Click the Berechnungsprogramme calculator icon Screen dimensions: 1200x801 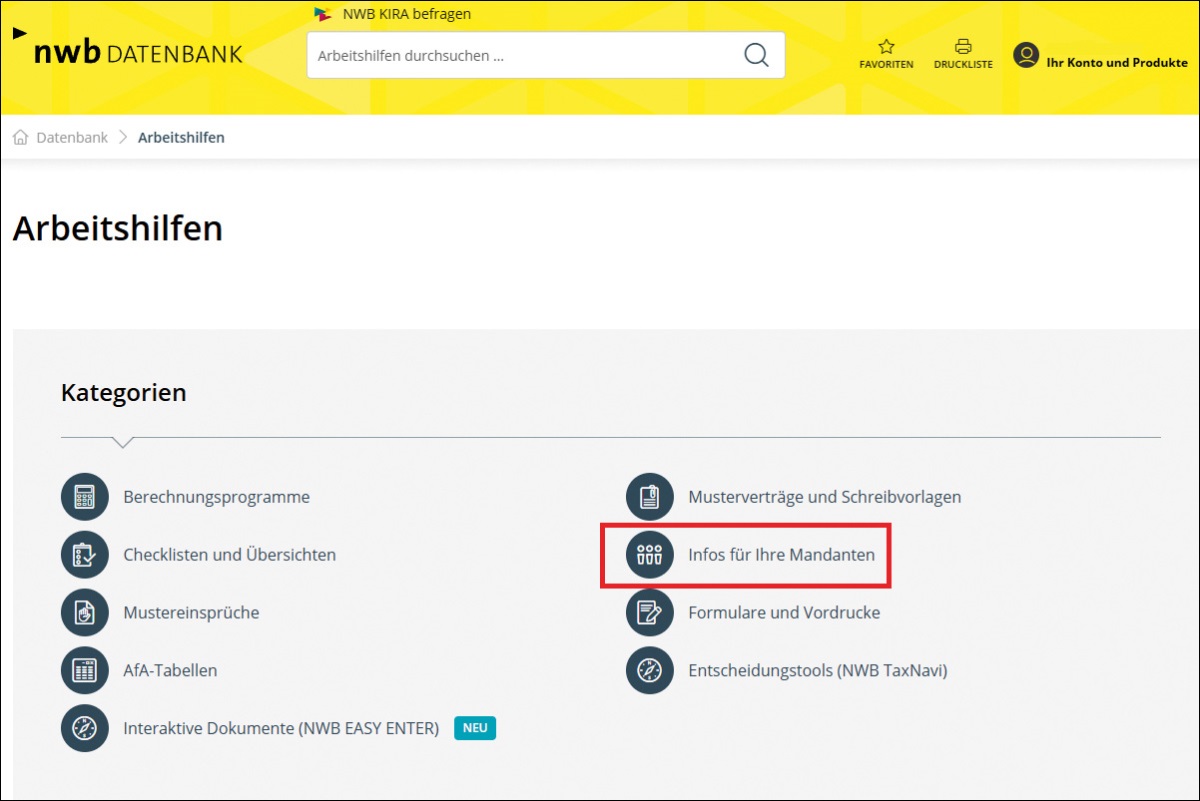(x=85, y=497)
